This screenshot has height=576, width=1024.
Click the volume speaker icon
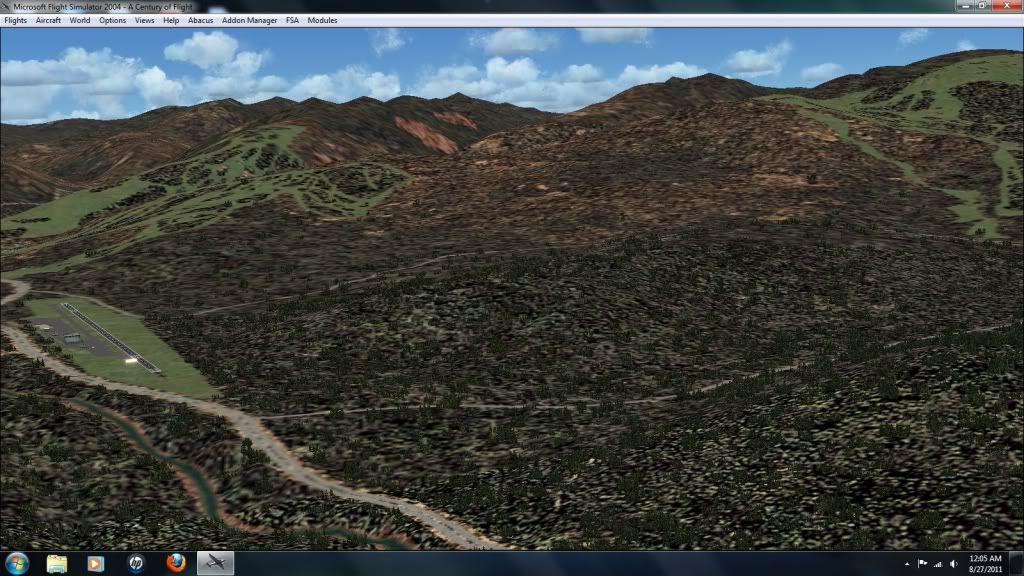click(x=953, y=564)
